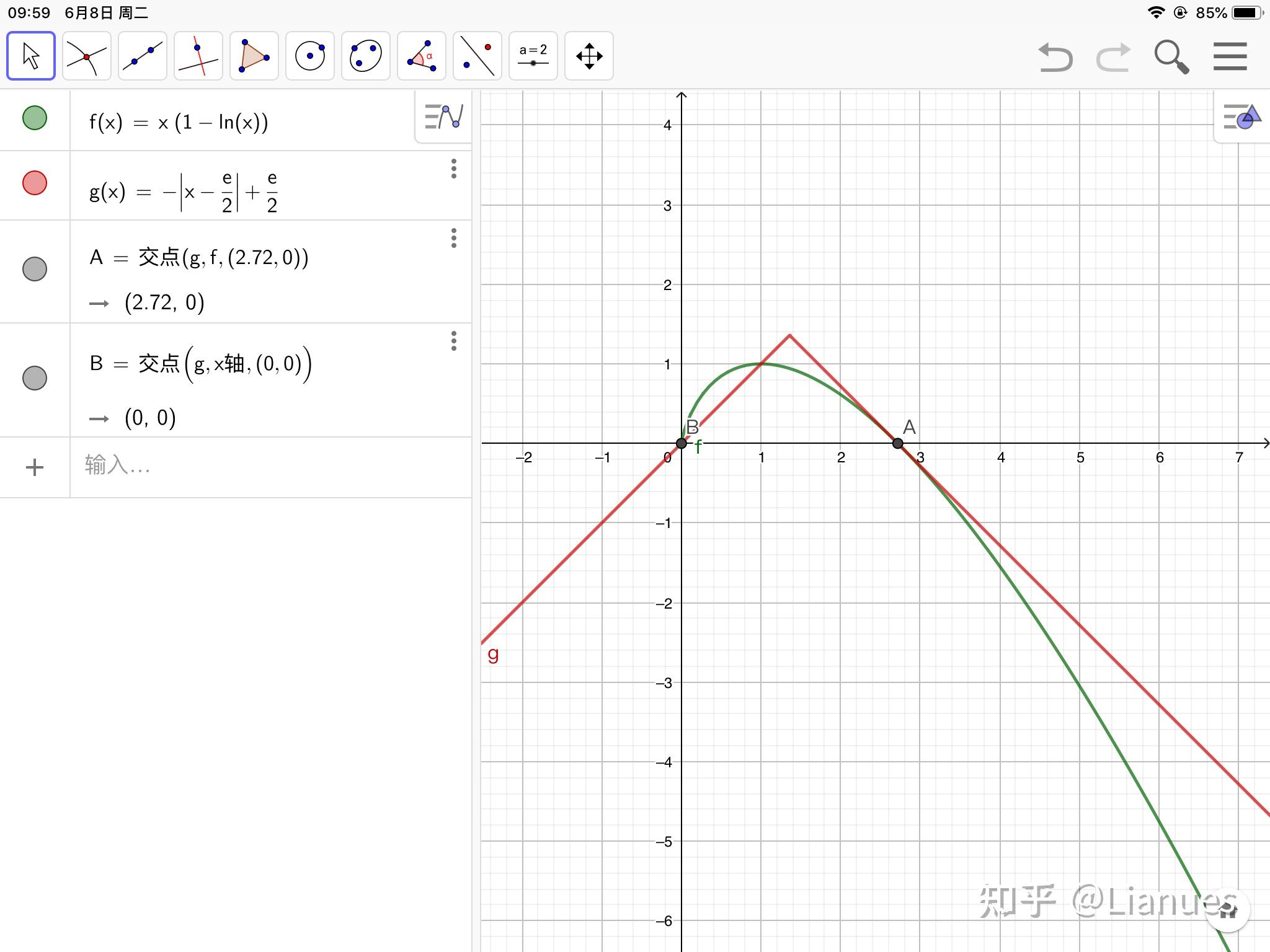Image resolution: width=1270 pixels, height=952 pixels.
Task: Select the Move Graphics View tool
Action: (x=589, y=56)
